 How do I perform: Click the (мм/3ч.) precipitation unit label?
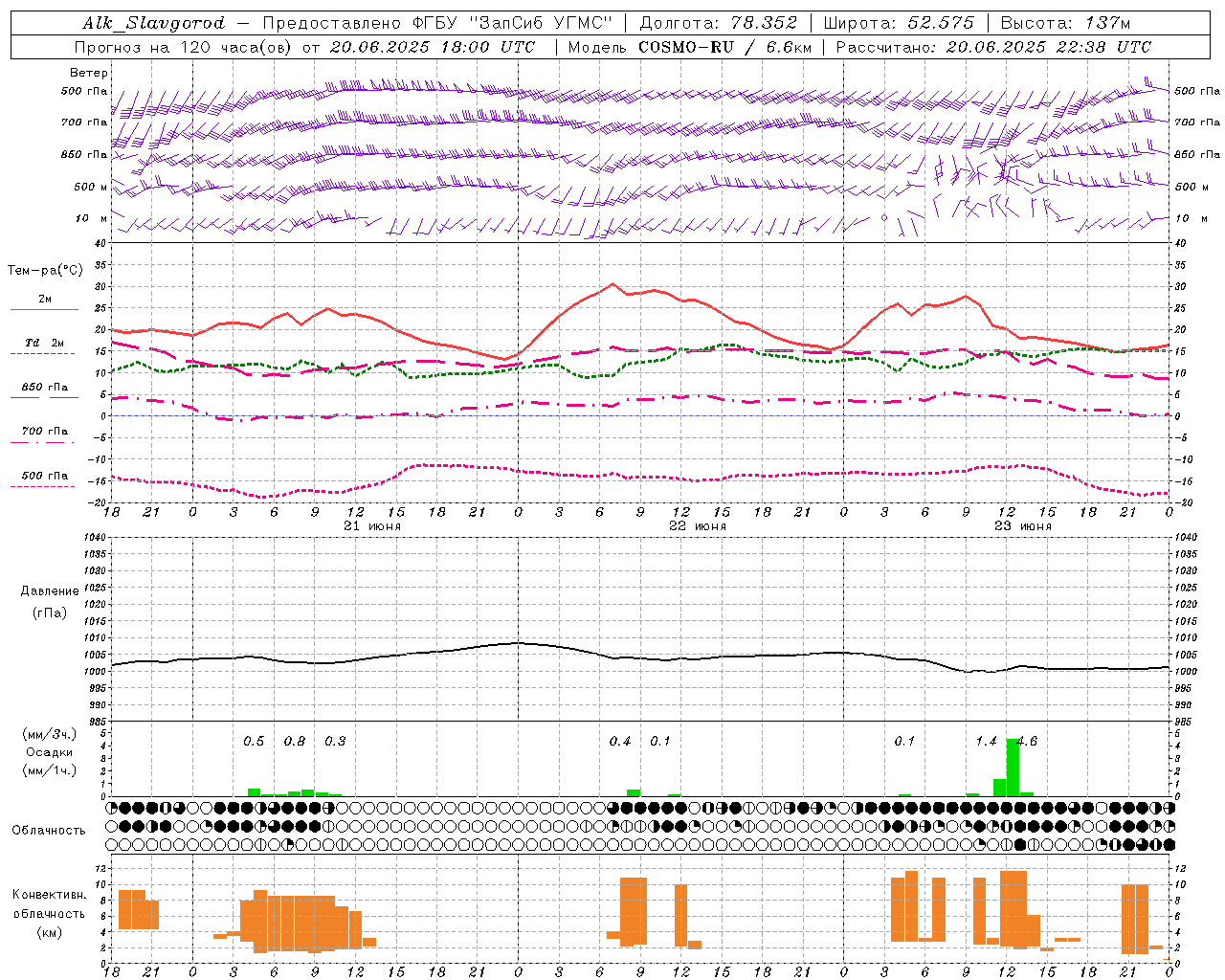(x=50, y=734)
